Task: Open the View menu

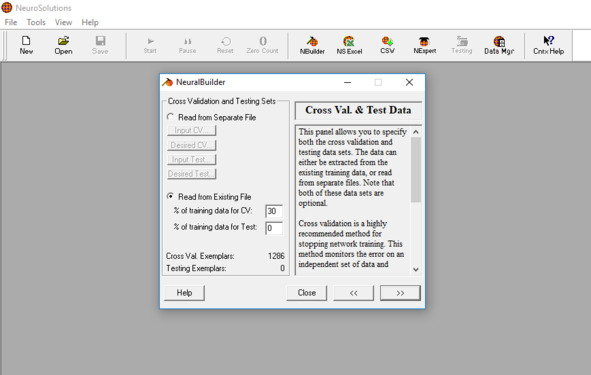Action: click(x=63, y=22)
